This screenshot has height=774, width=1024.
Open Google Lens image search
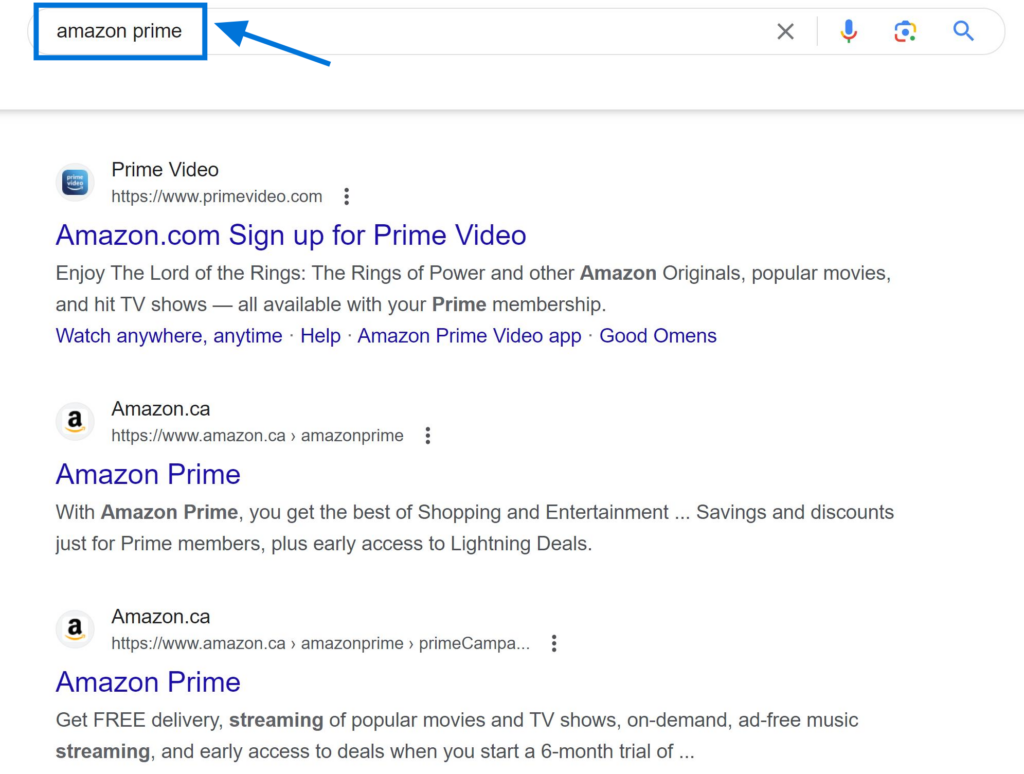point(906,31)
